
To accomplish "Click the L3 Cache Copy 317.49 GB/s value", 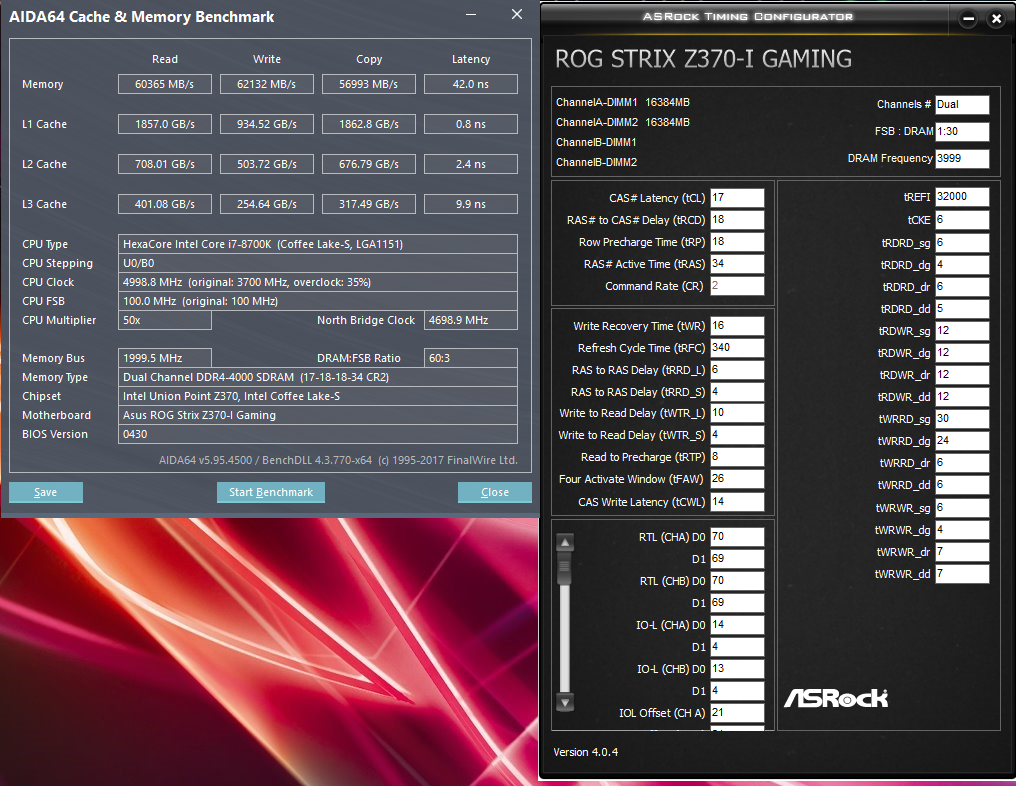I will pos(369,204).
